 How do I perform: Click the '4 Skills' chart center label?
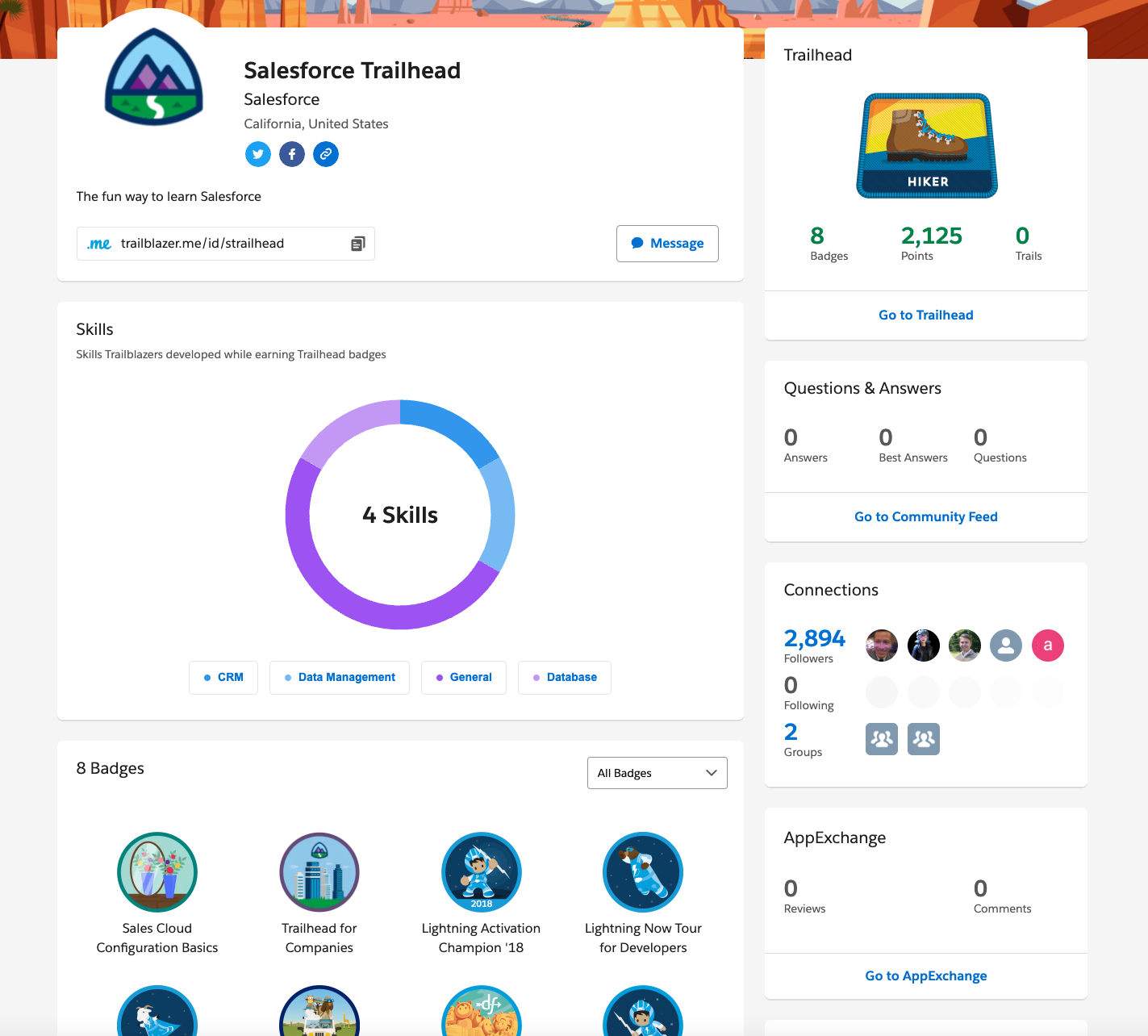point(400,515)
